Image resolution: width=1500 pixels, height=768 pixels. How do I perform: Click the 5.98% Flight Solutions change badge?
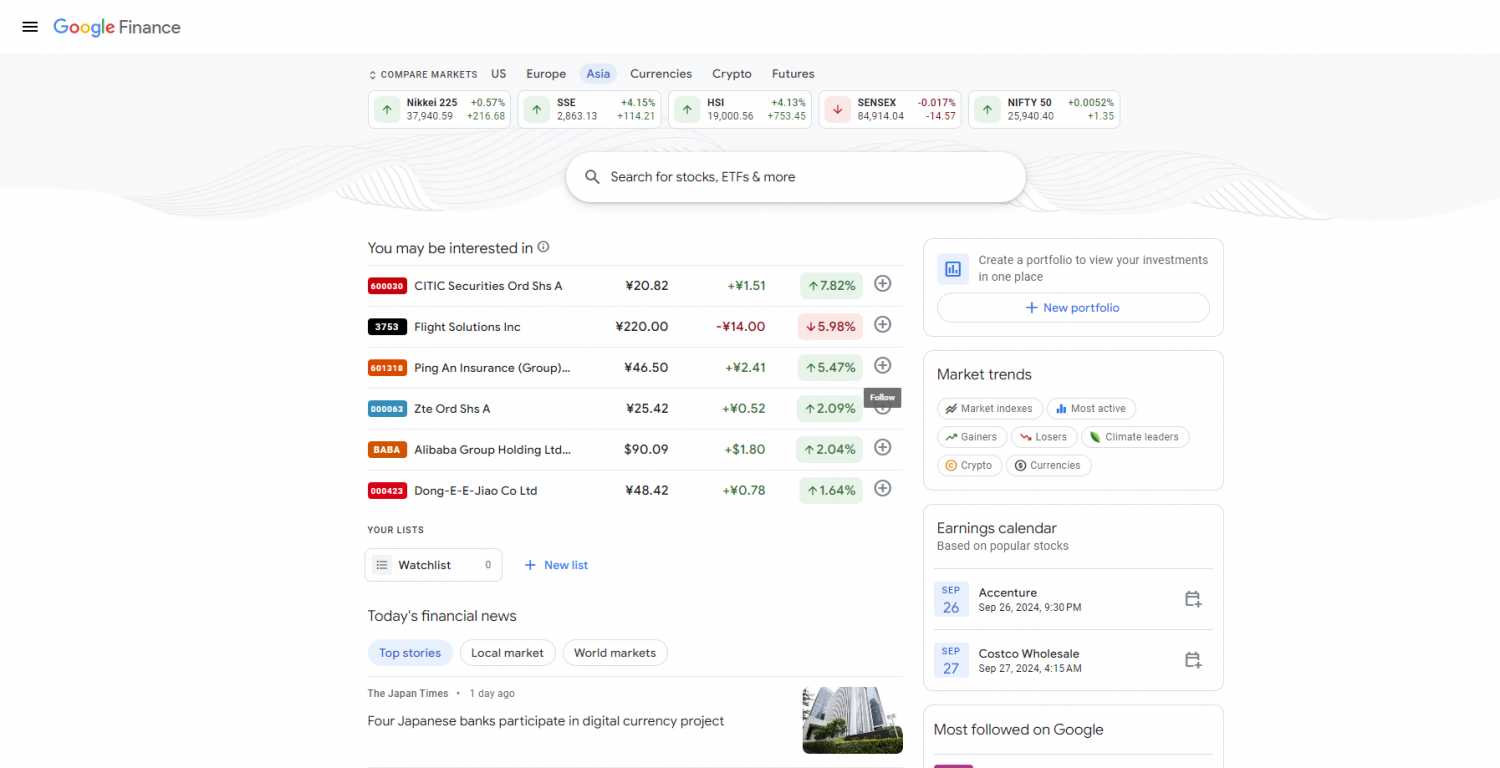click(831, 326)
